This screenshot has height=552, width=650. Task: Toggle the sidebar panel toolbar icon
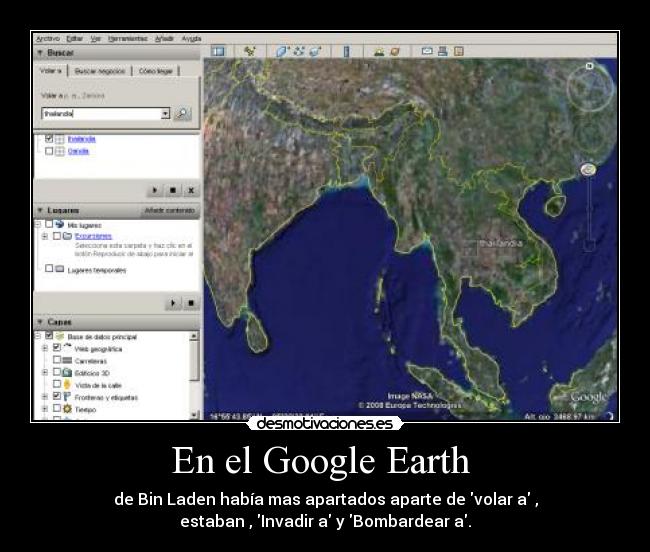point(218,51)
